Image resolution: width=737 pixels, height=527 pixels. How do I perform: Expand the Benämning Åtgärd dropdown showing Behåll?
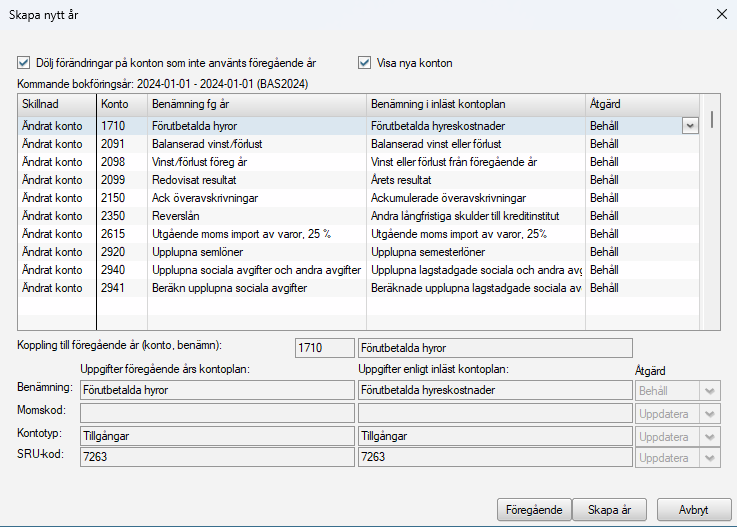click(x=710, y=391)
